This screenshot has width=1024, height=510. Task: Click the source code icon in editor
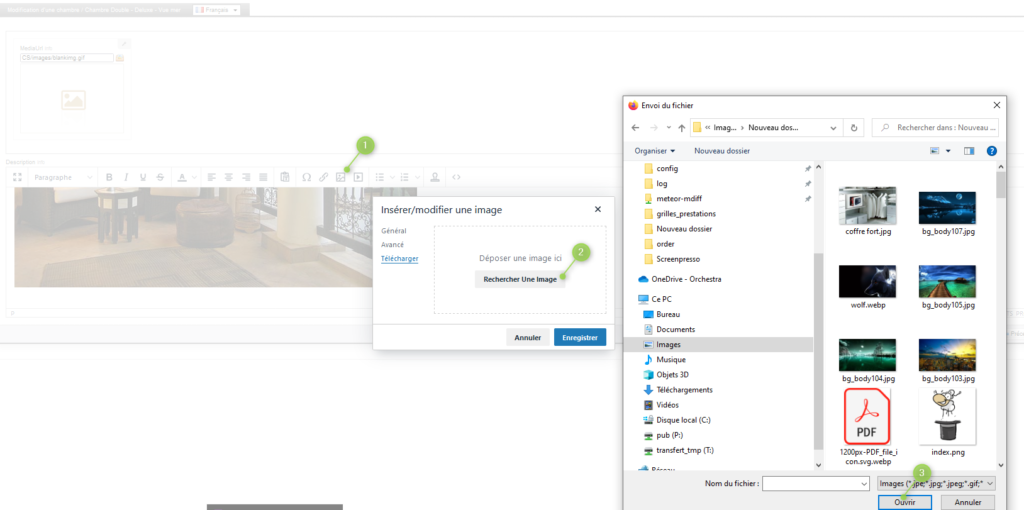click(456, 177)
